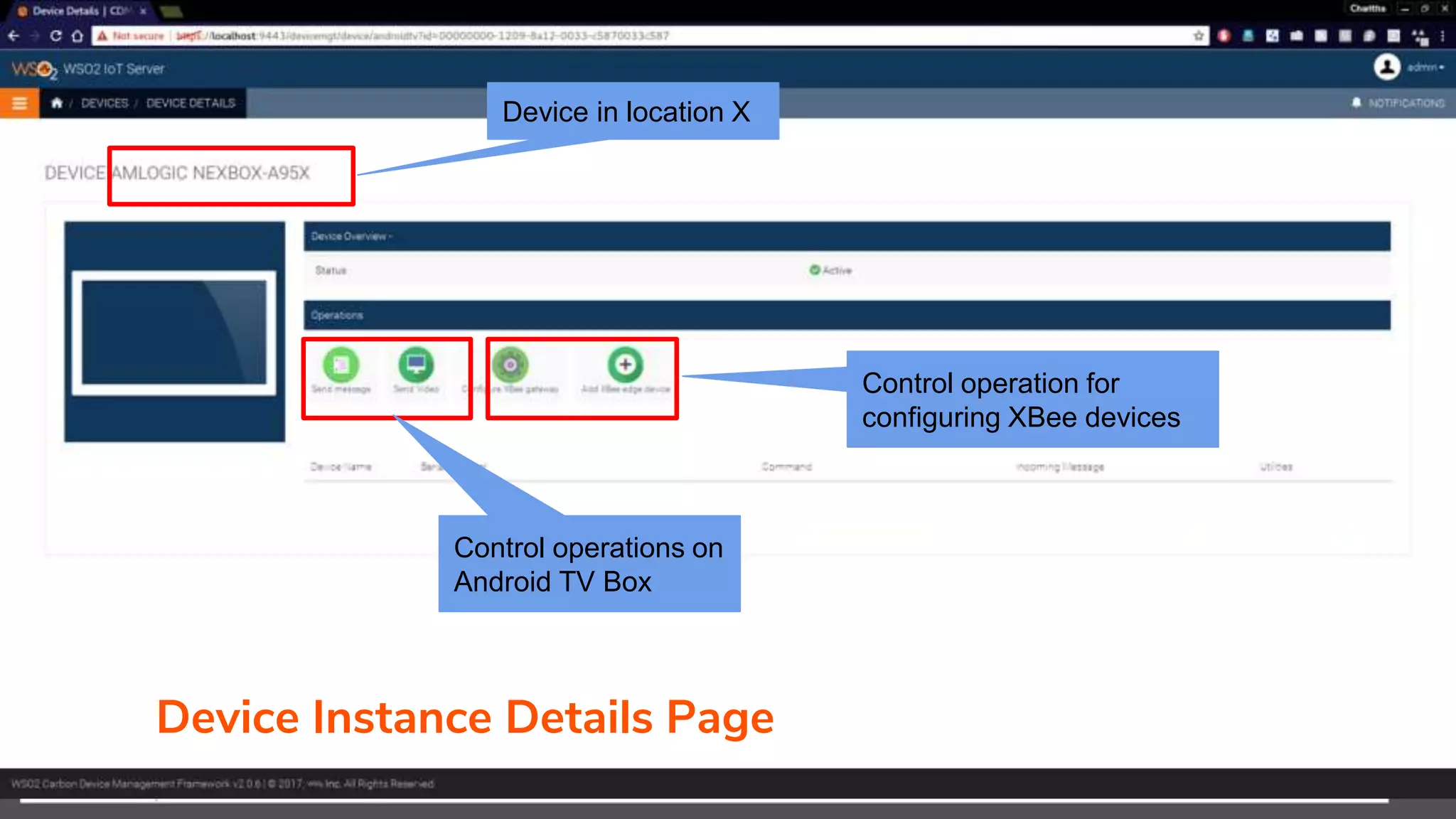Viewport: 1456px width, 819px height.
Task: Click the 'Utilities' column header
Action: [x=1276, y=467]
